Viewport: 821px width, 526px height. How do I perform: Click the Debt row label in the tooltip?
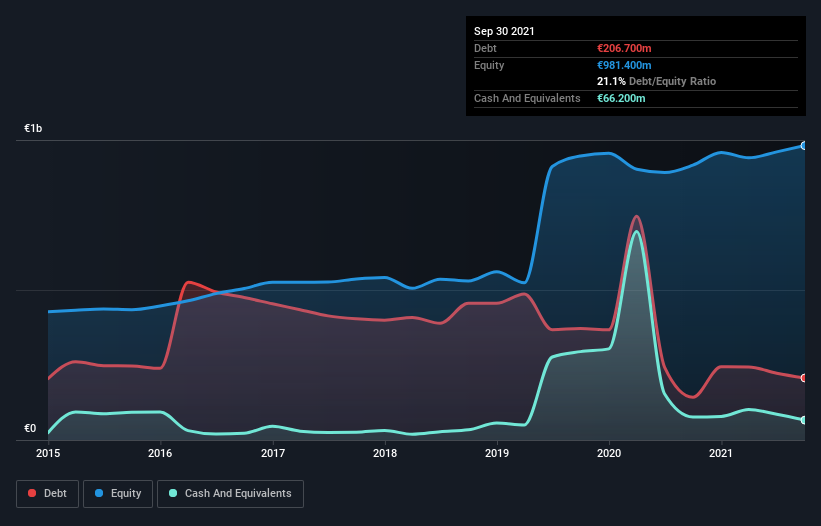coord(485,48)
